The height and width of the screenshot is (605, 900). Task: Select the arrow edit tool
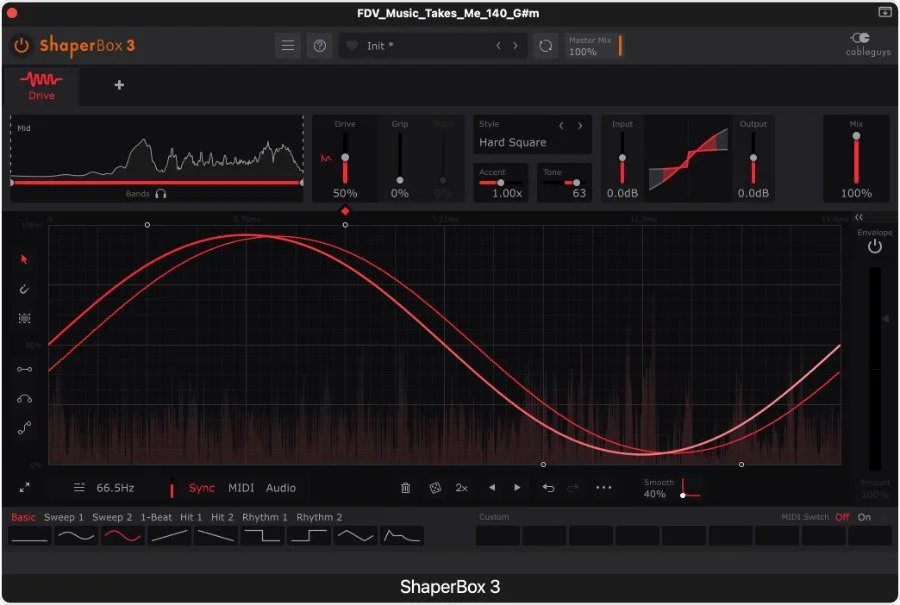(x=24, y=258)
